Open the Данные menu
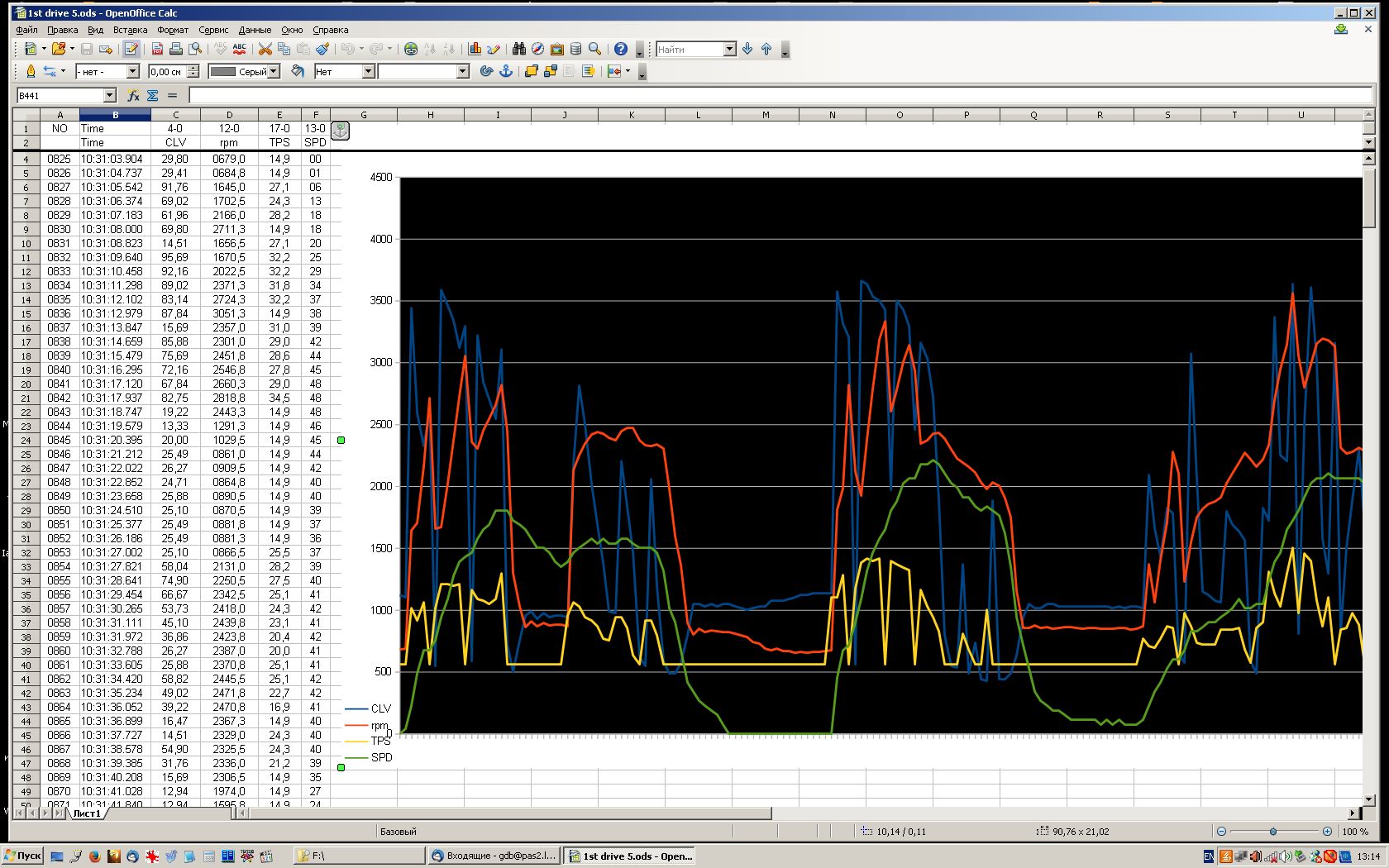The width and height of the screenshot is (1389, 868). (x=255, y=30)
